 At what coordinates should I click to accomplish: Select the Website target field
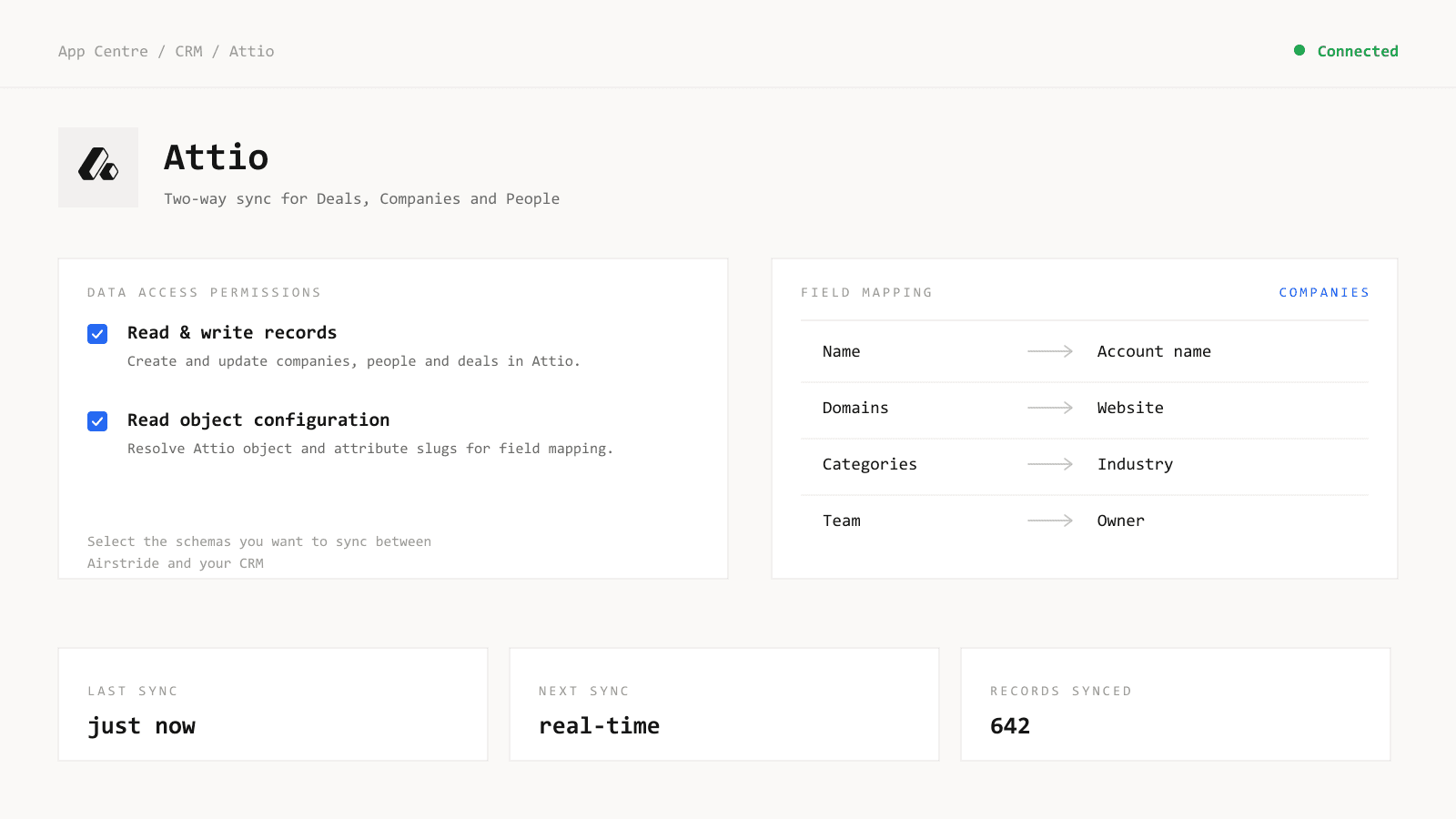pyautogui.click(x=1130, y=408)
